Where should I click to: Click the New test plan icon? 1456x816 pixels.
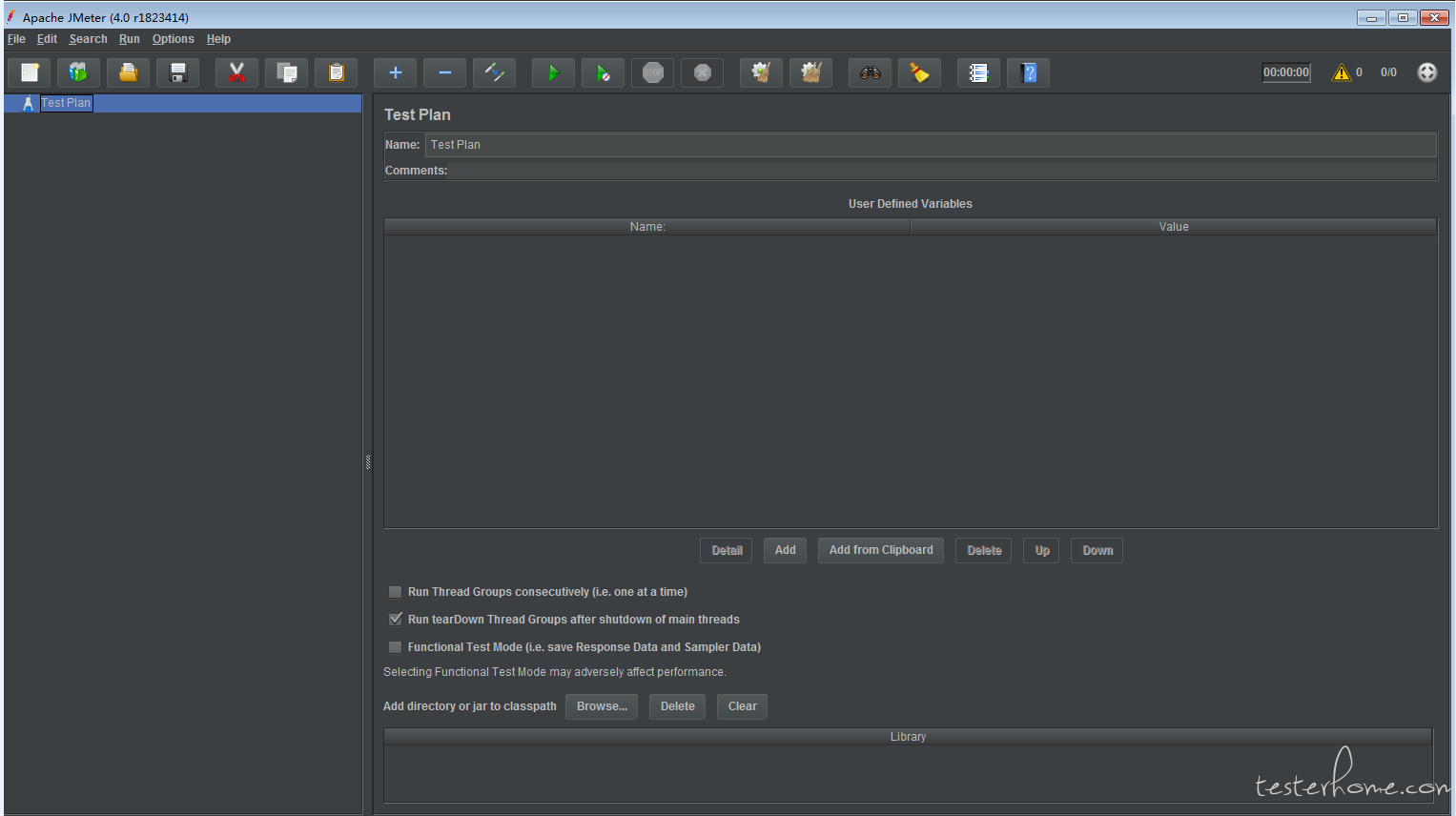30,72
